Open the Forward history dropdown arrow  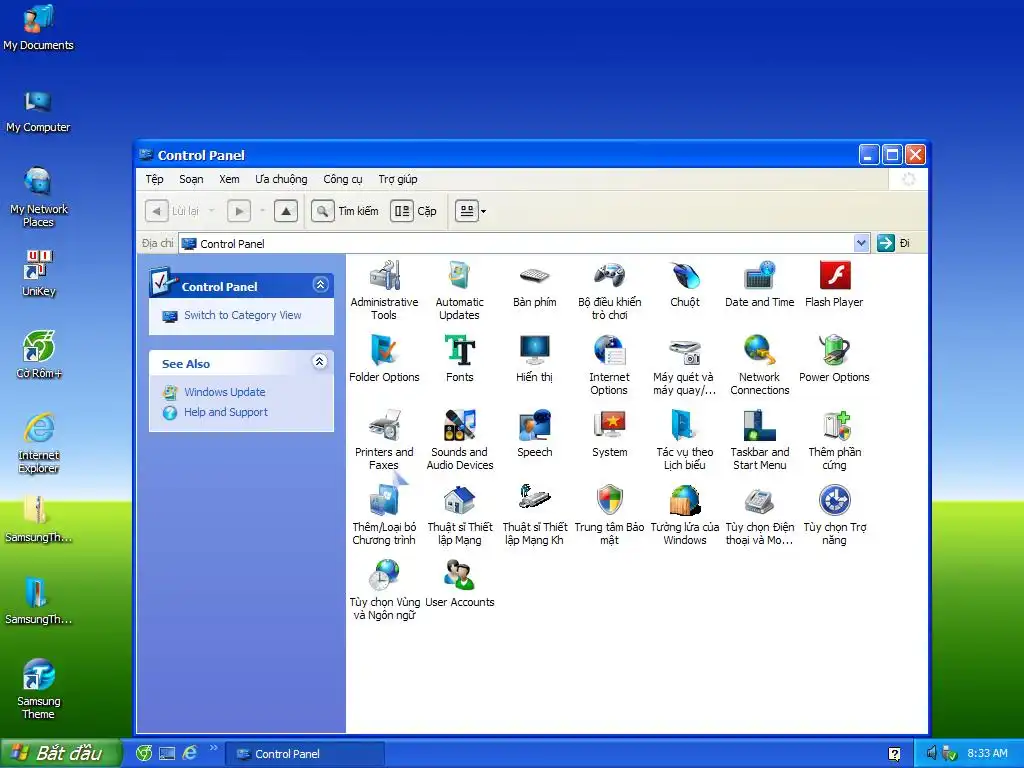pyautogui.click(x=263, y=211)
